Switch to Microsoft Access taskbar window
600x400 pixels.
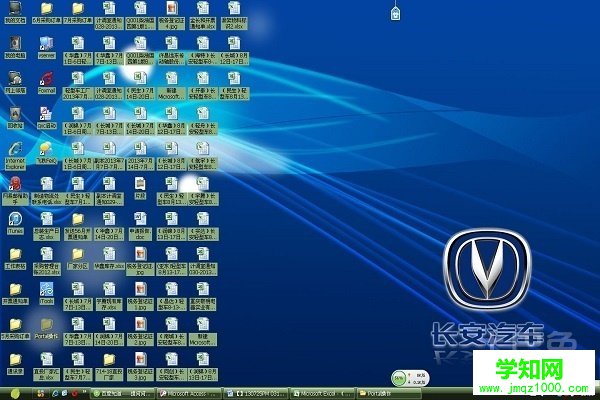[x=189, y=393]
